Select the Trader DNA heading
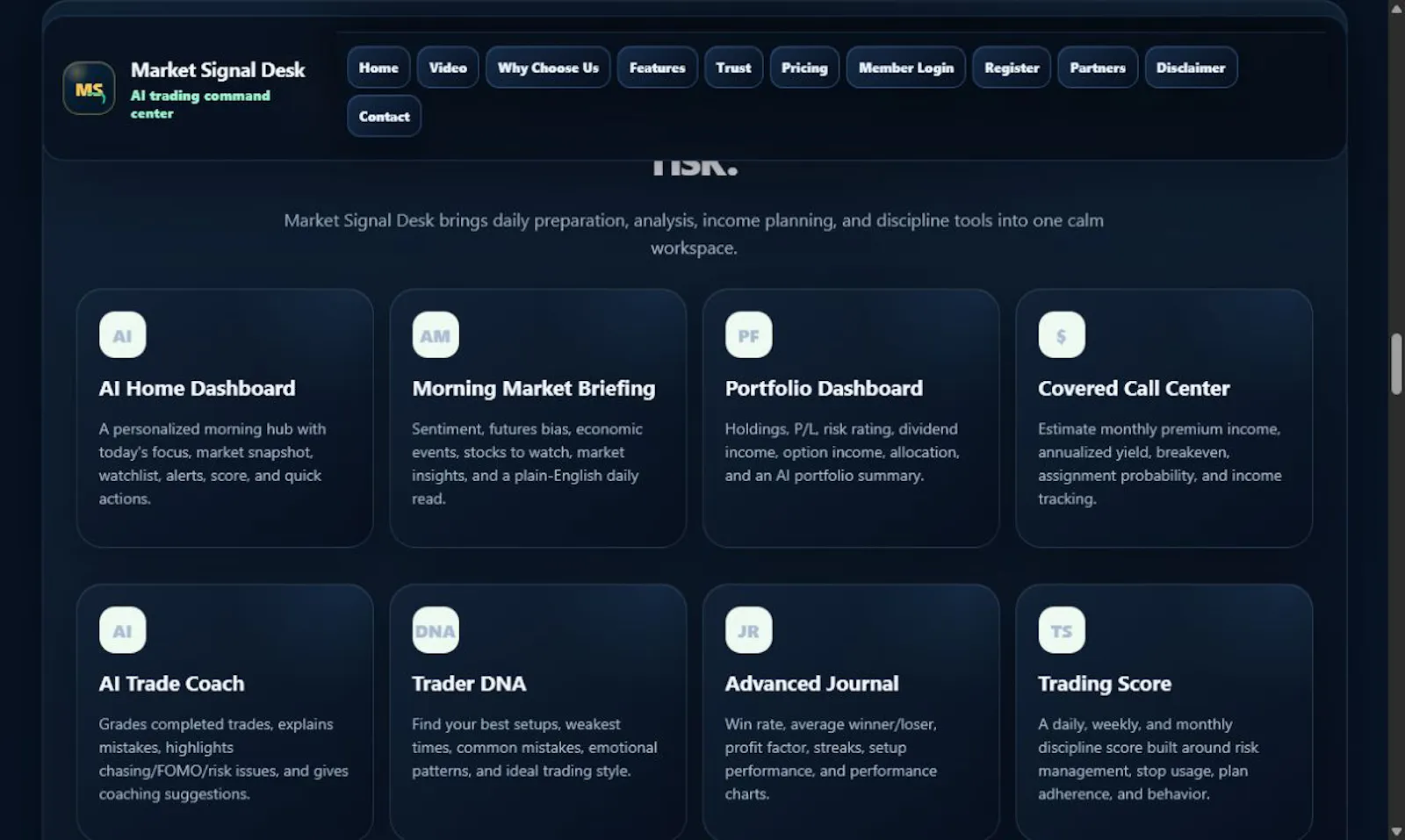Image resolution: width=1405 pixels, height=840 pixels. click(x=469, y=683)
